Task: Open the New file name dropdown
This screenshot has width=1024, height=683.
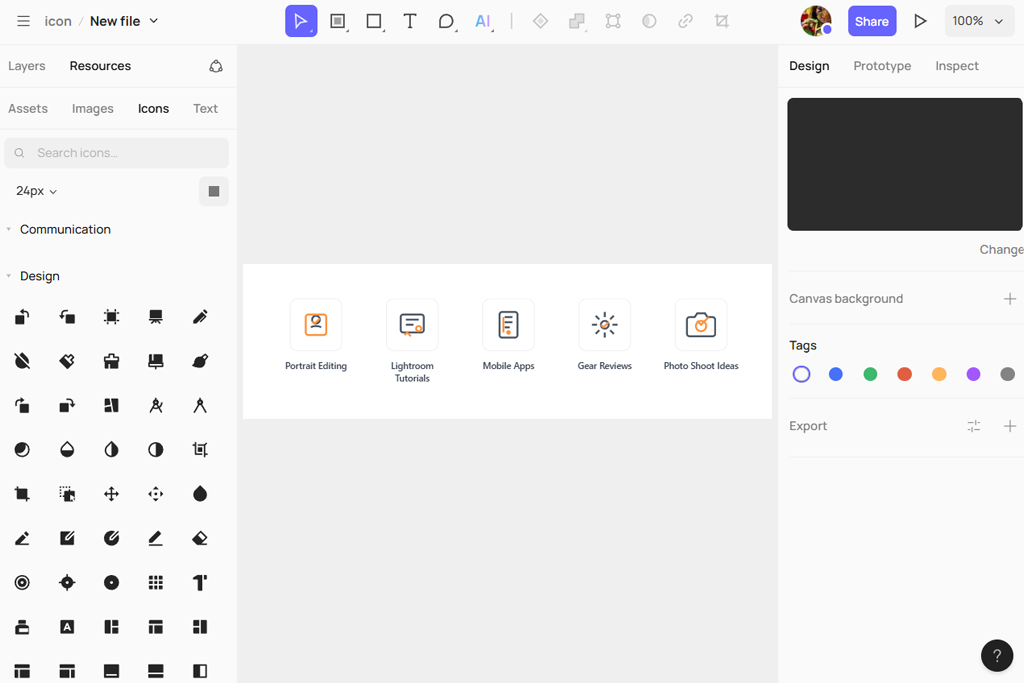Action: [124, 21]
